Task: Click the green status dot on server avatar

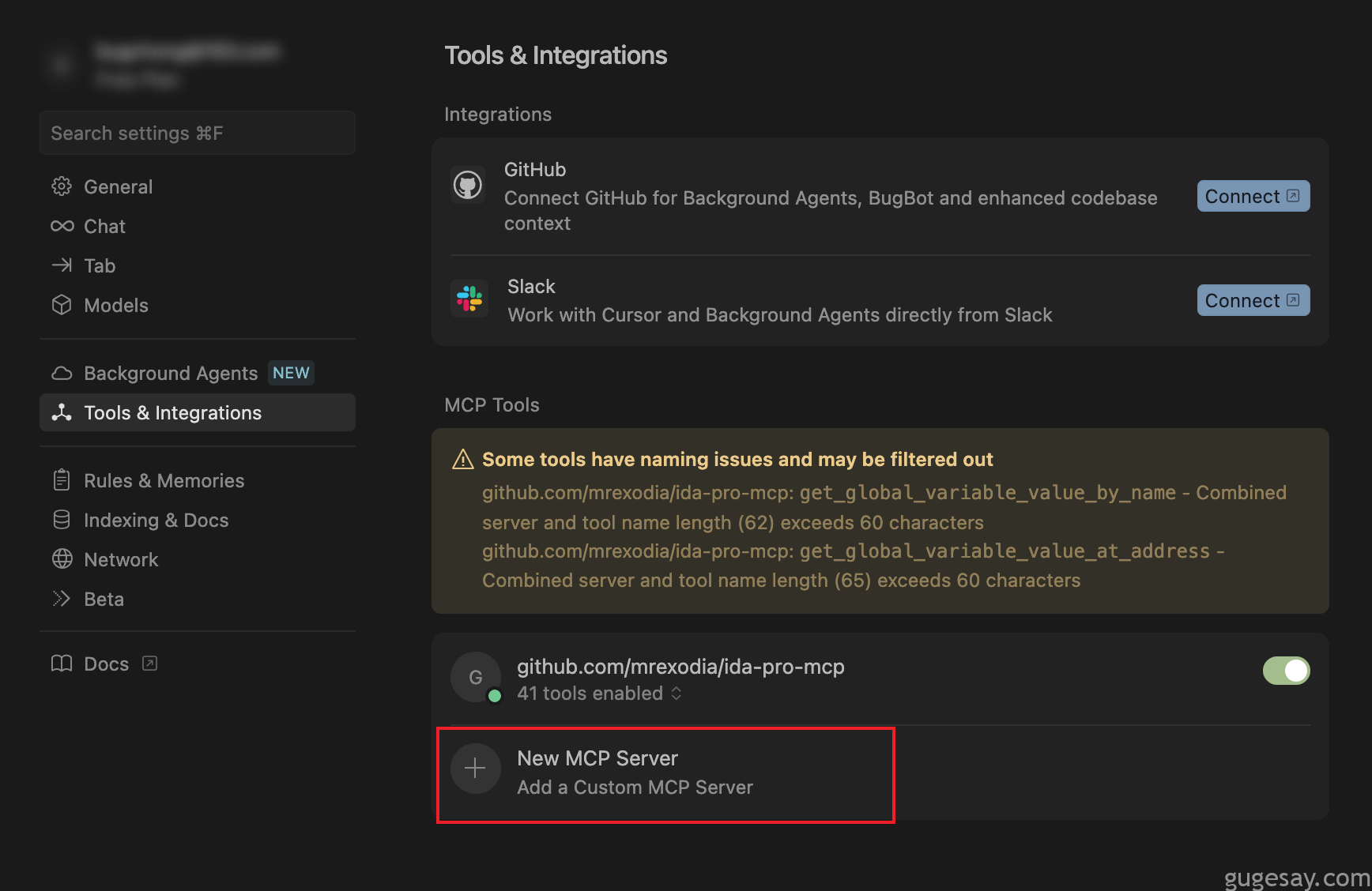Action: click(x=495, y=696)
